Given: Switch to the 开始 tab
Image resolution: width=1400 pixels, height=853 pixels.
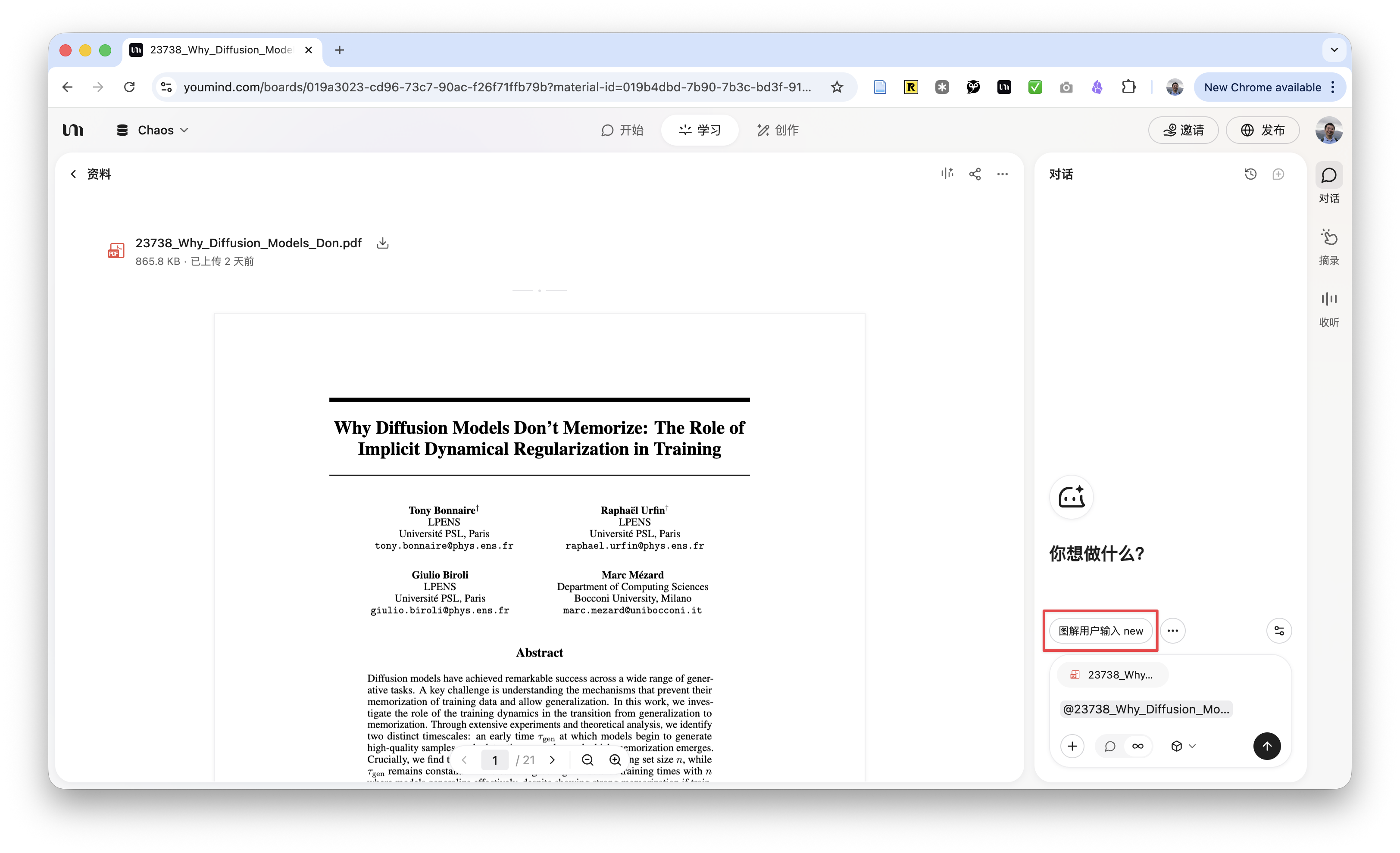Looking at the screenshot, I should [x=622, y=130].
